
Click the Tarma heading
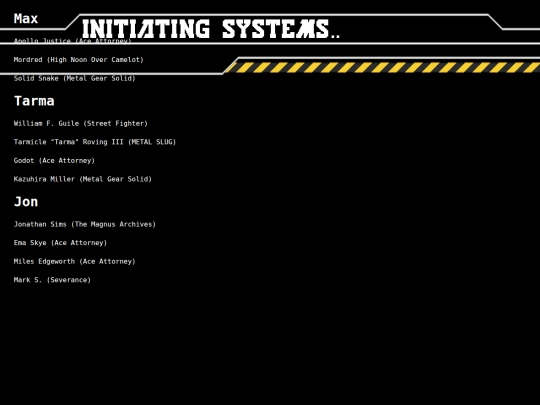(34, 101)
